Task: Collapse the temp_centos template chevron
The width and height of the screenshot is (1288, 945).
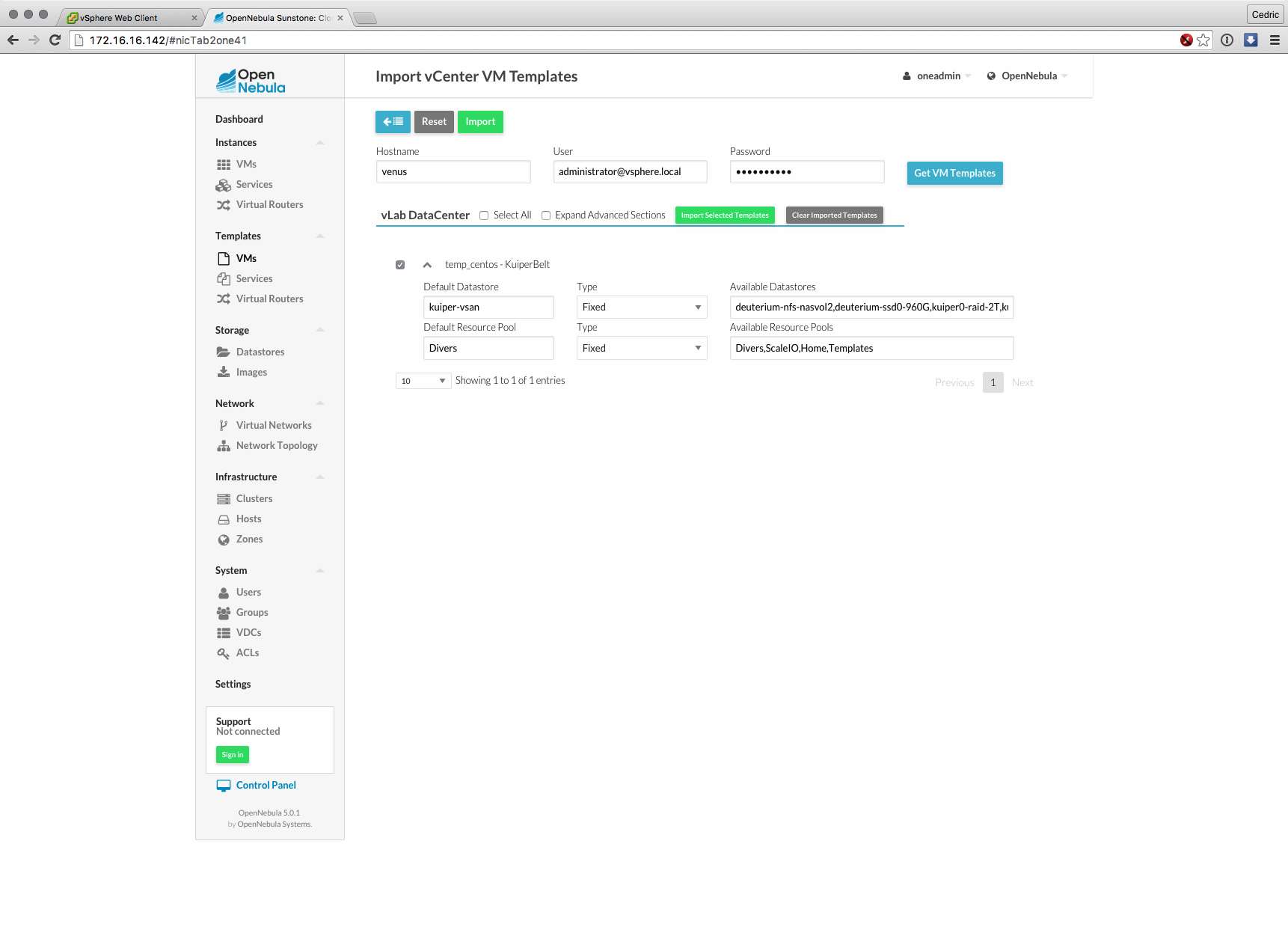Action: tap(427, 265)
